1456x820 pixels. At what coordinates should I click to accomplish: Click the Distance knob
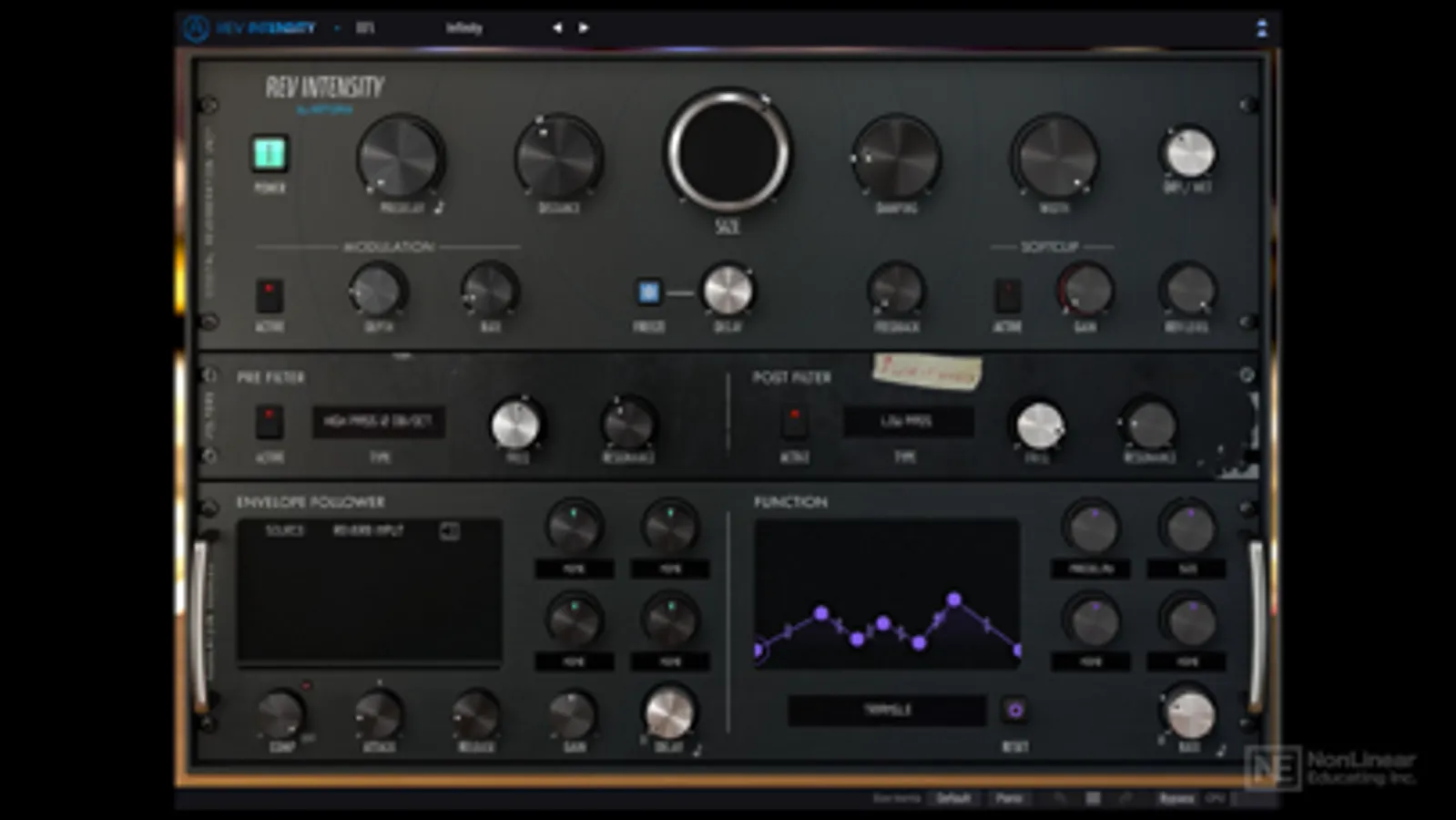558,157
